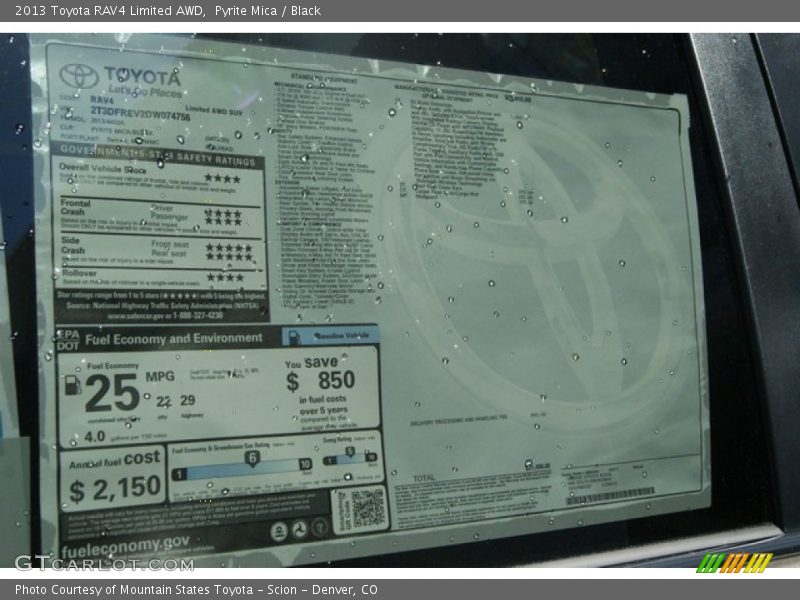This screenshot has width=800, height=600.
Task: Click the "Fuel Economy and Environment" heading
Action: 173,339
